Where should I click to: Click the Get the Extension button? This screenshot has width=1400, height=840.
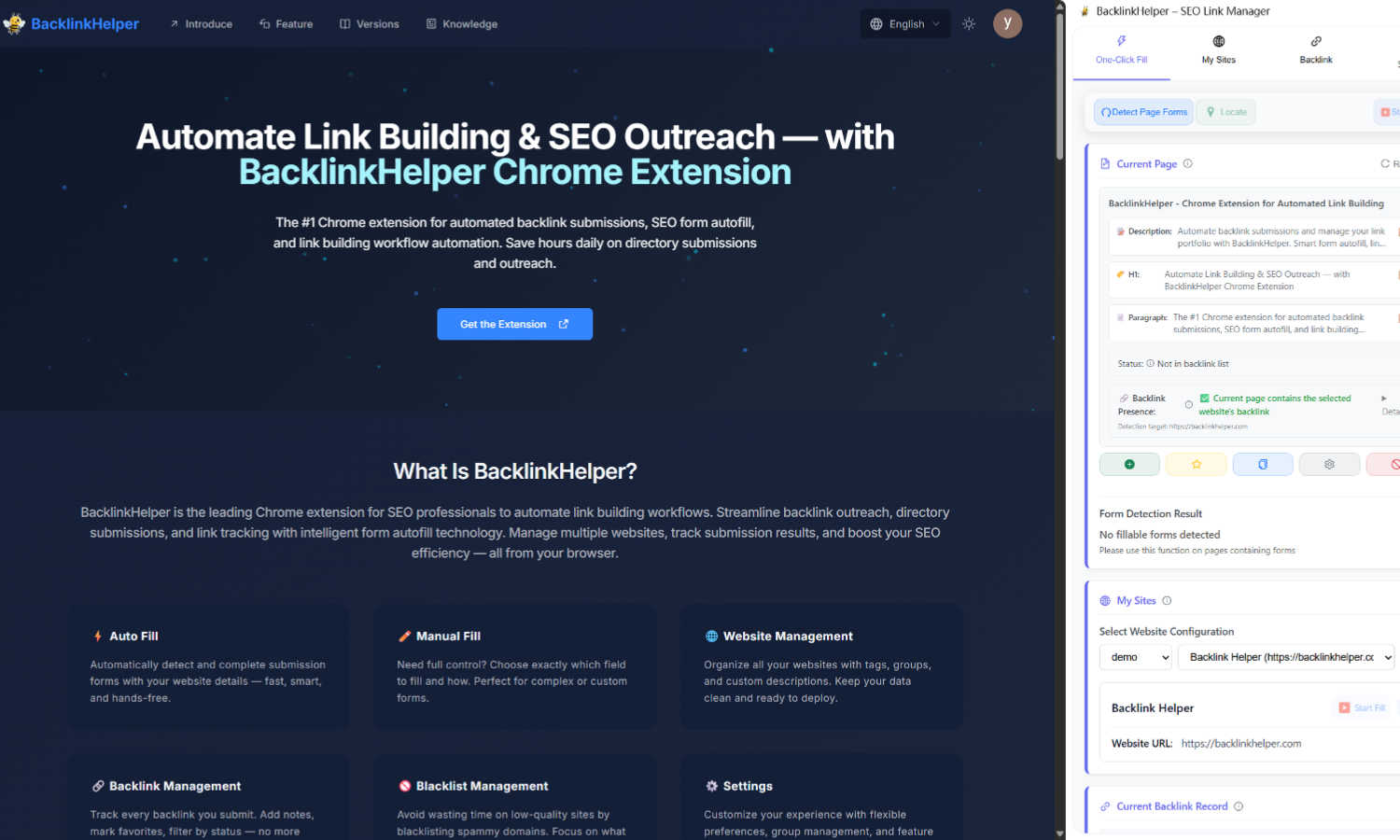pyautogui.click(x=514, y=324)
